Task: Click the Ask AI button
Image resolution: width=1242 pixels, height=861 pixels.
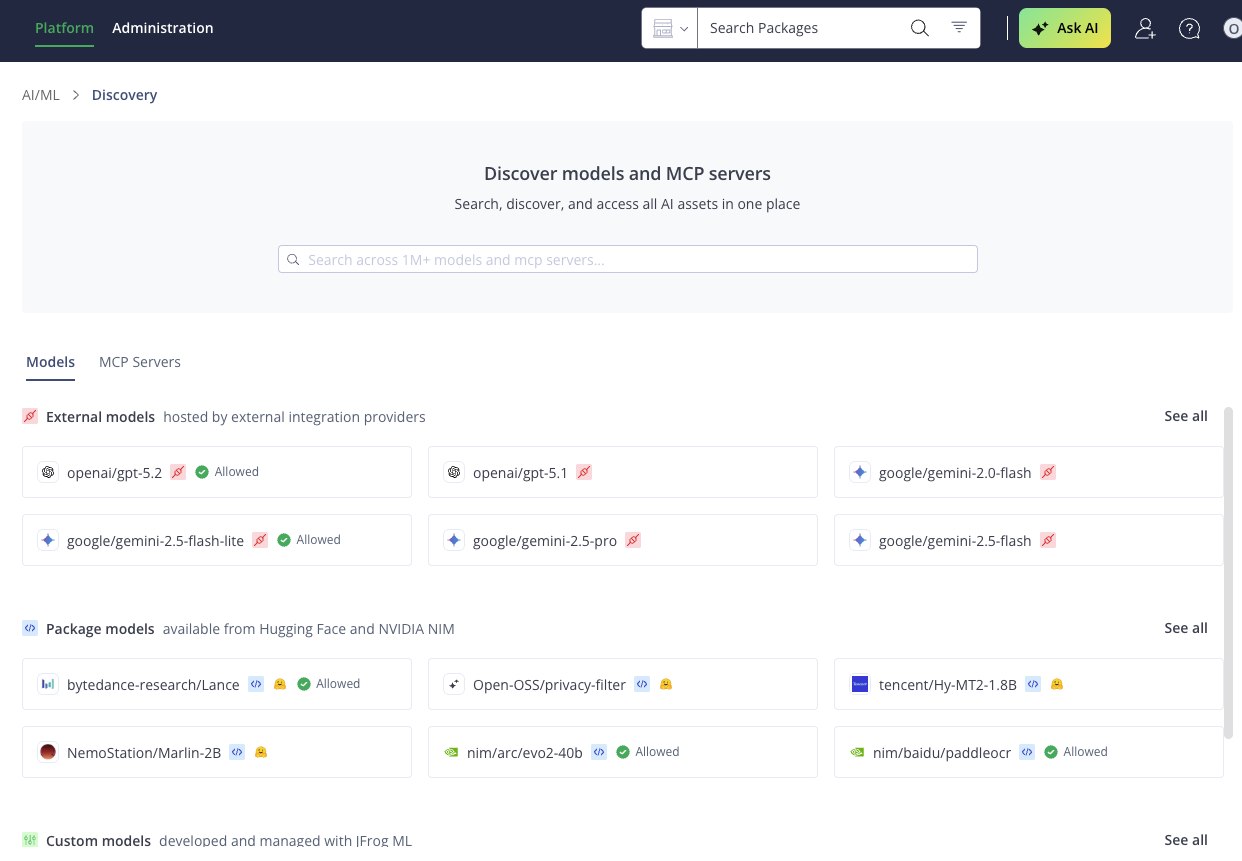Action: 1065,28
